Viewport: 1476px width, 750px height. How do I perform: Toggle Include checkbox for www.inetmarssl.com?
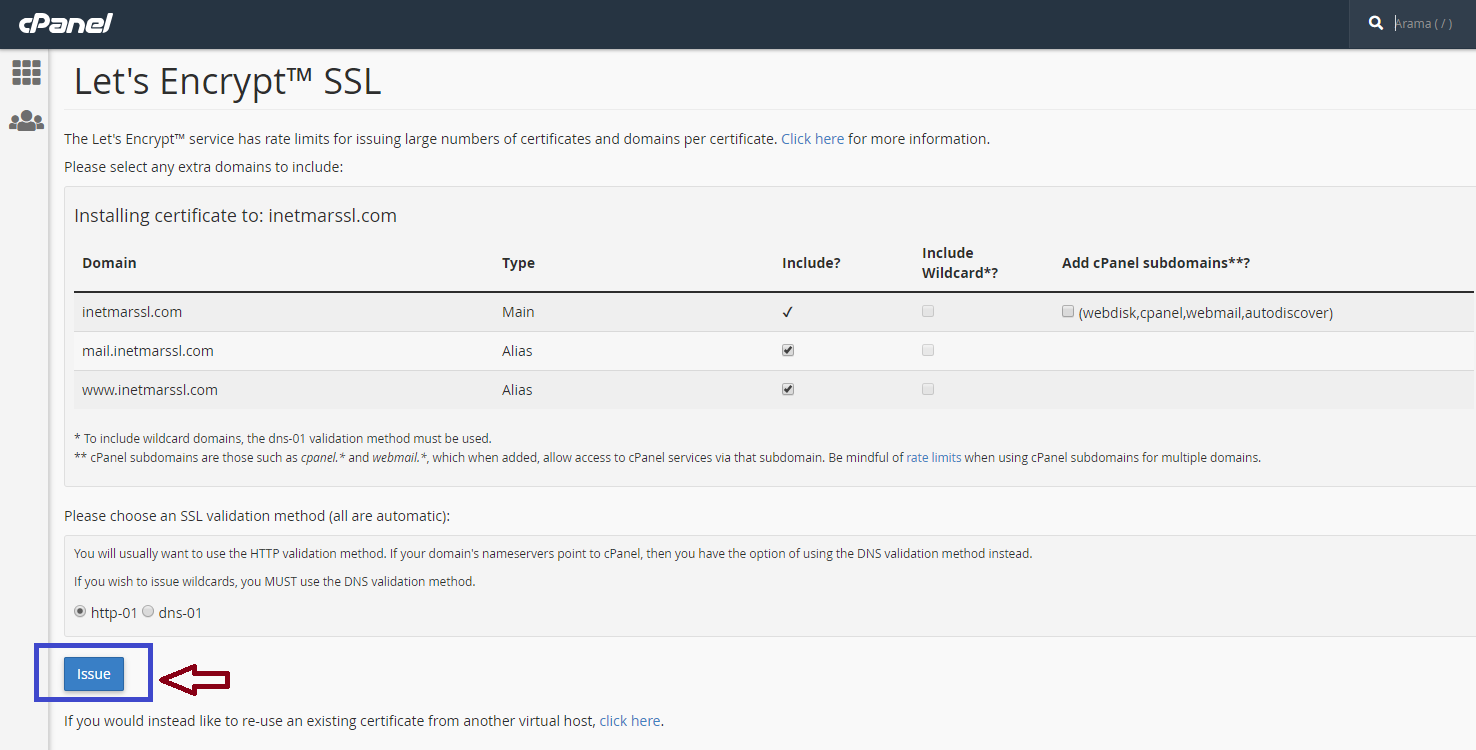coord(788,389)
